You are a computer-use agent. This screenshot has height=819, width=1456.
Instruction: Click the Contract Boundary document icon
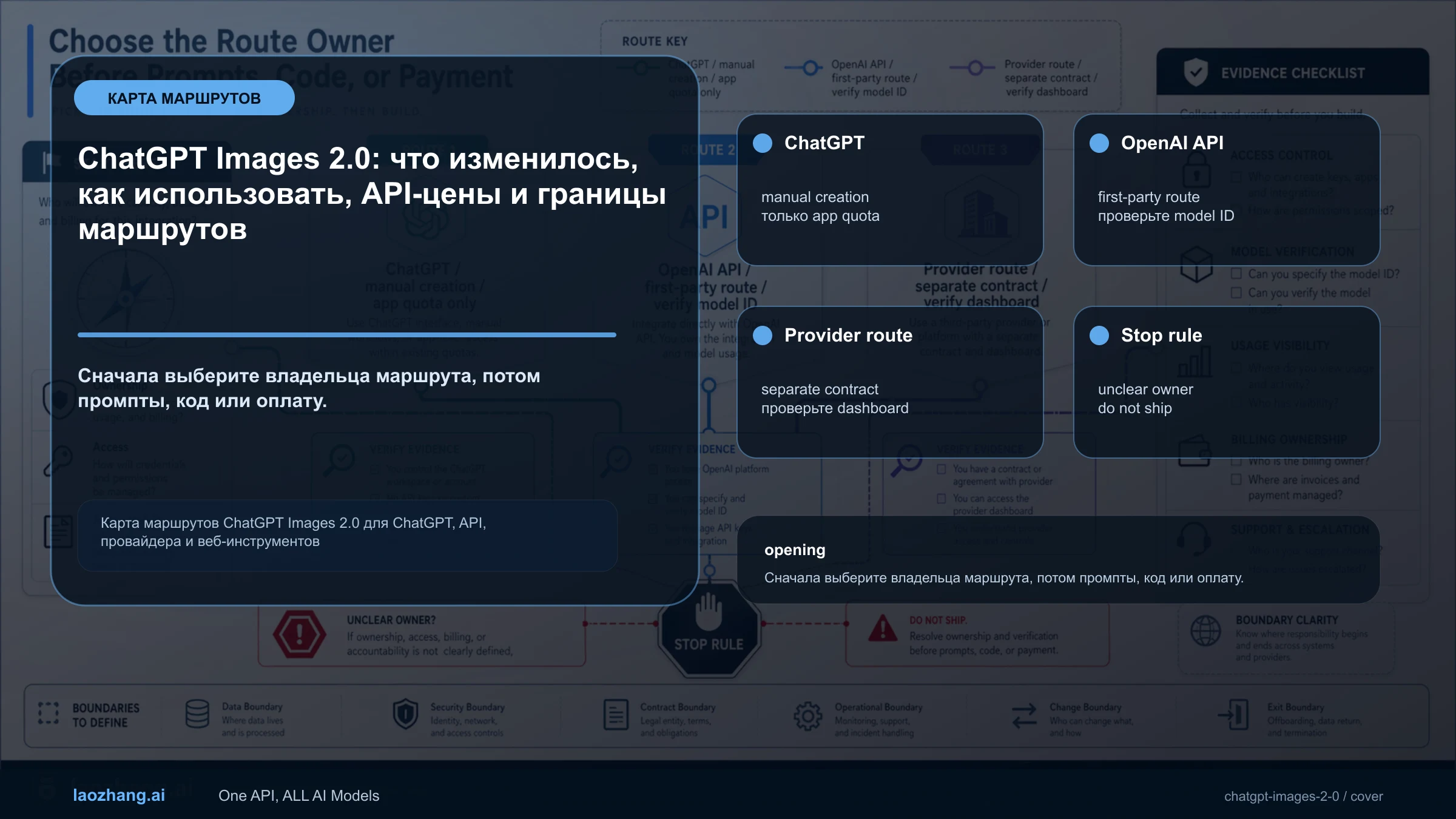[x=616, y=715]
